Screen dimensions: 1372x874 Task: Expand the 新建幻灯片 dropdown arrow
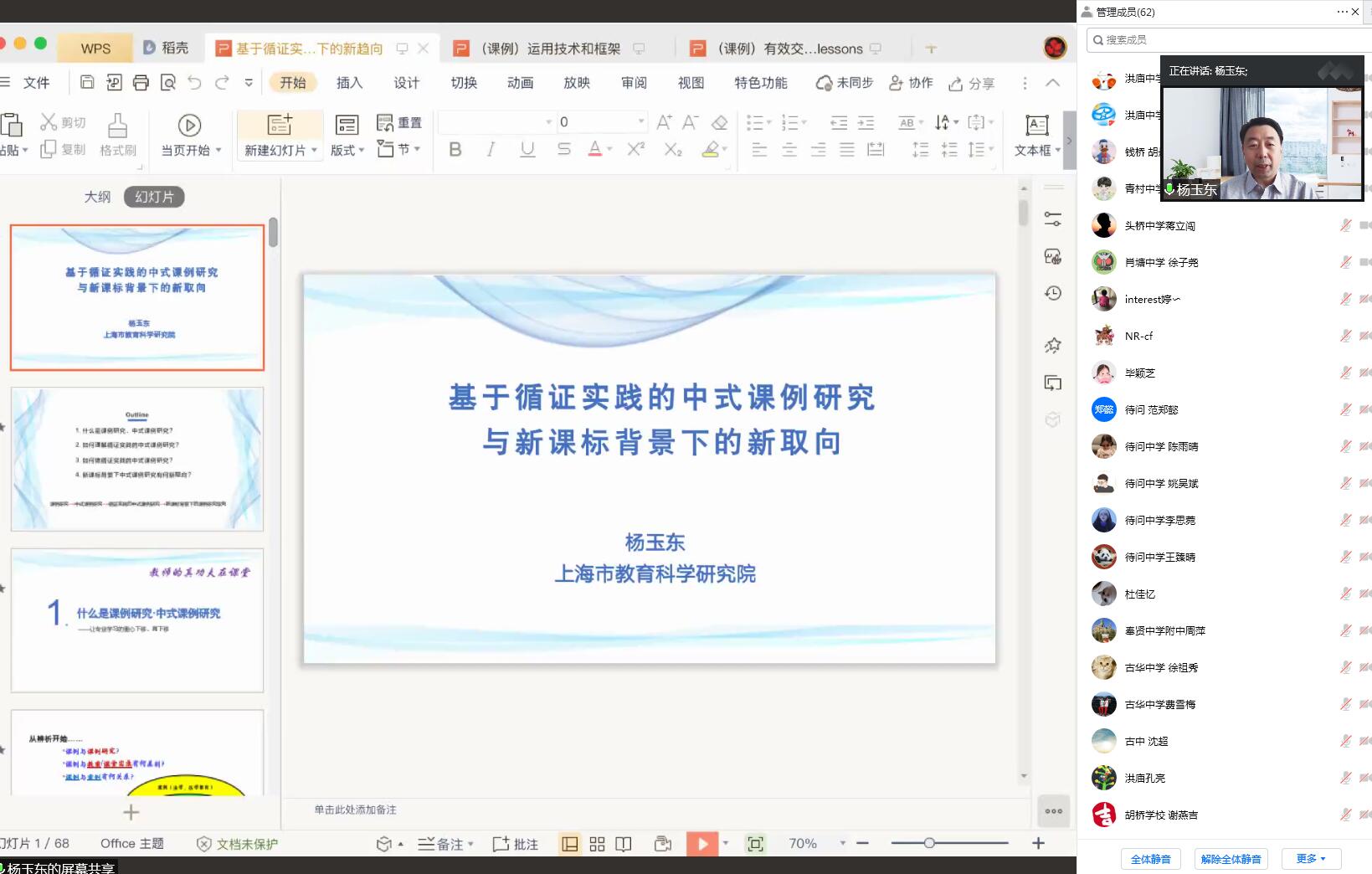(x=315, y=151)
